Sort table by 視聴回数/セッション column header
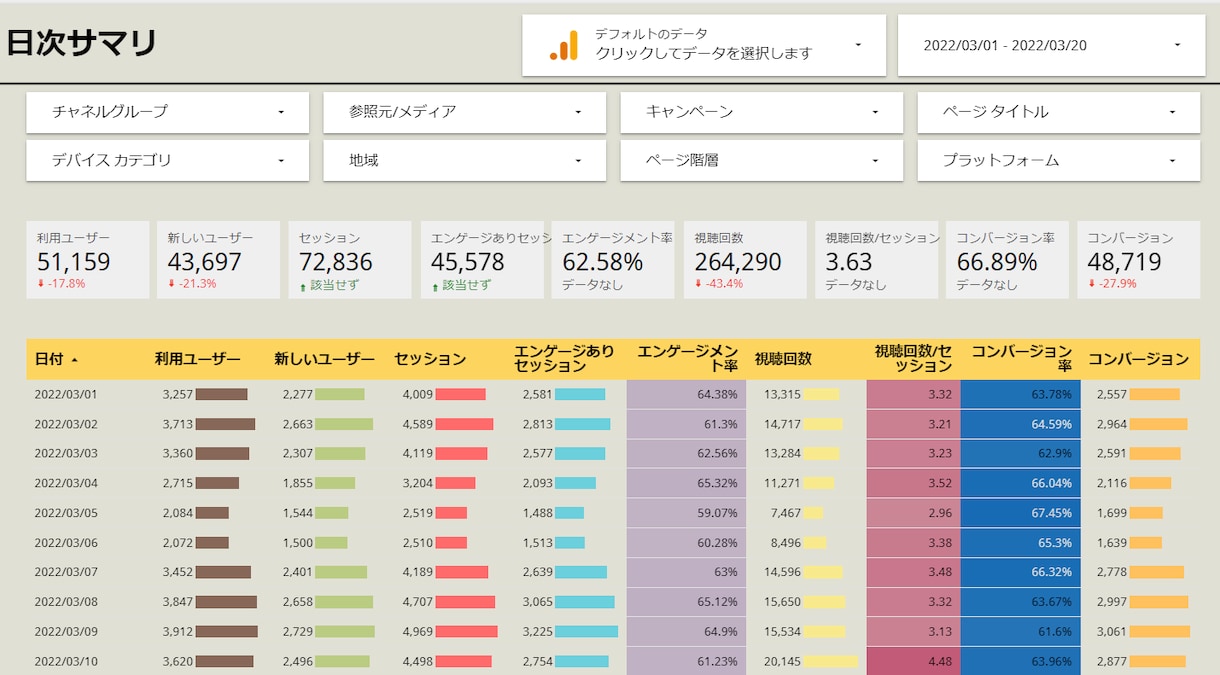The height and width of the screenshot is (675, 1220). click(913, 359)
